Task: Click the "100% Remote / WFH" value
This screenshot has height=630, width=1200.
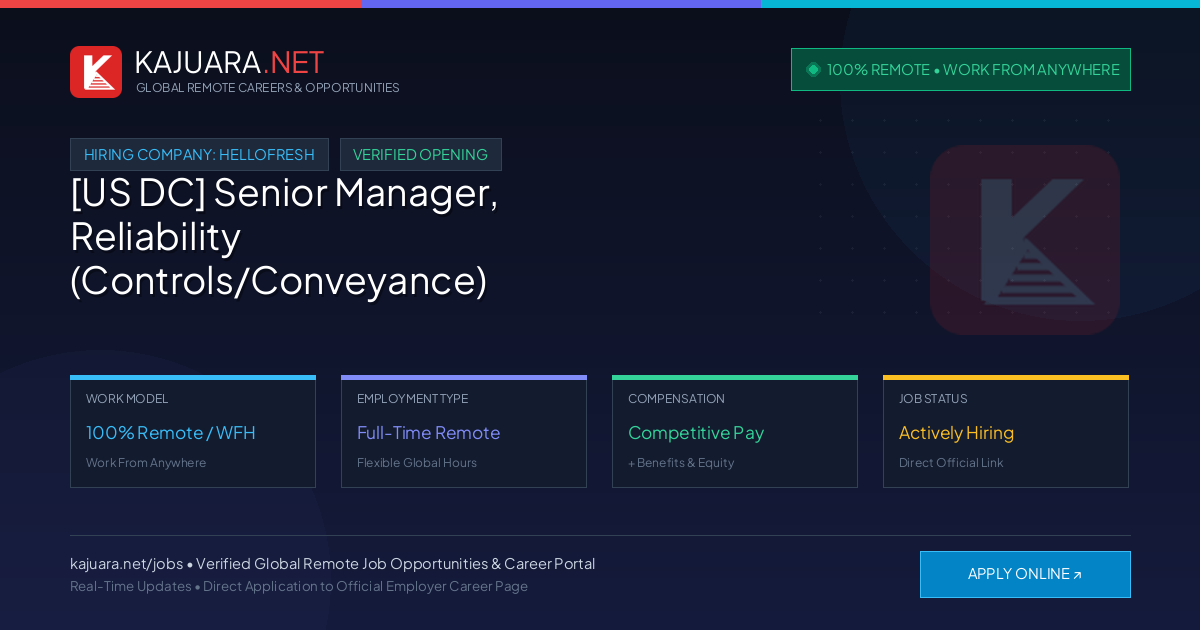Action: [171, 433]
